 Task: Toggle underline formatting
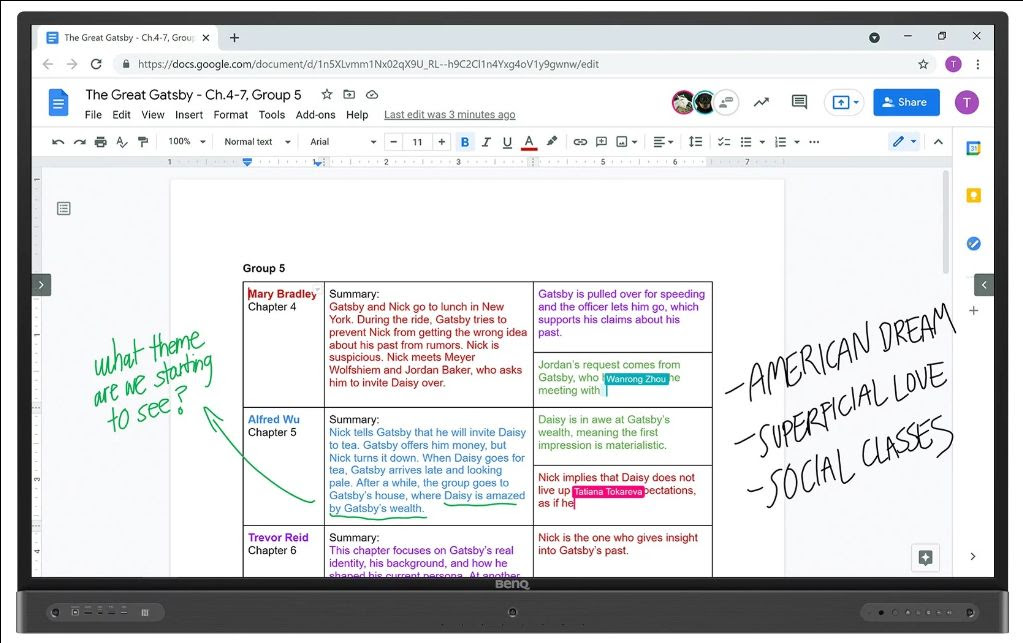[x=507, y=142]
